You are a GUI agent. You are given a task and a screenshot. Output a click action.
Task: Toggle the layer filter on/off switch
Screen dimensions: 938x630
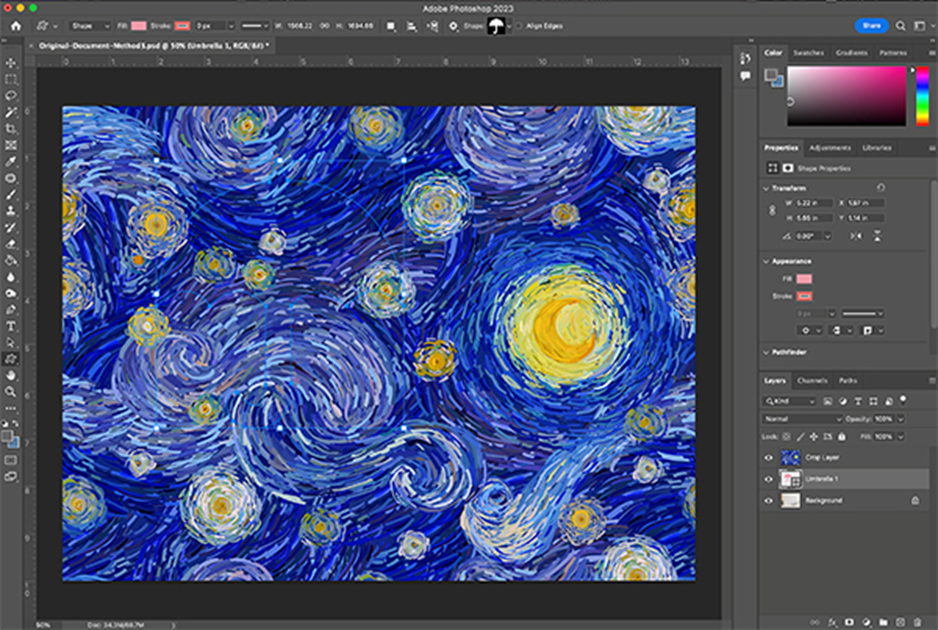coord(903,400)
